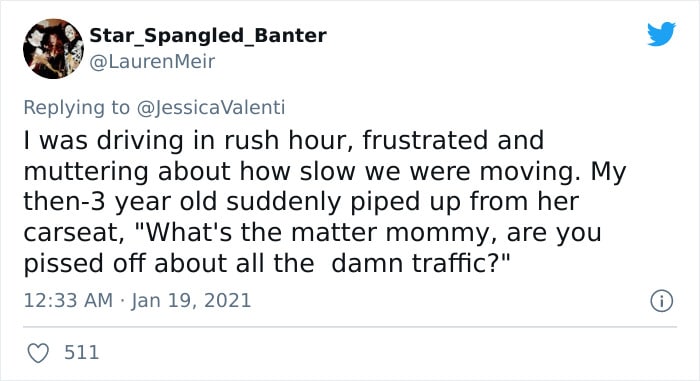Image resolution: width=700 pixels, height=381 pixels.
Task: Click the phrase 'pissed off' in the tweet
Action: click(84, 264)
